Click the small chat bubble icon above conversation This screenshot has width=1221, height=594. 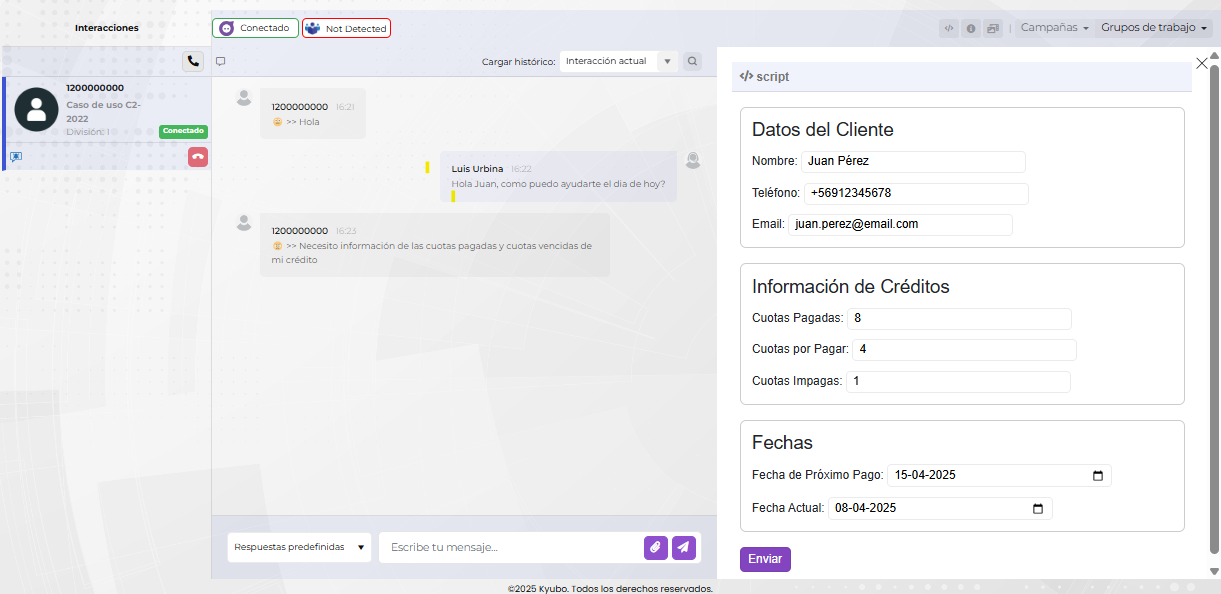(220, 61)
